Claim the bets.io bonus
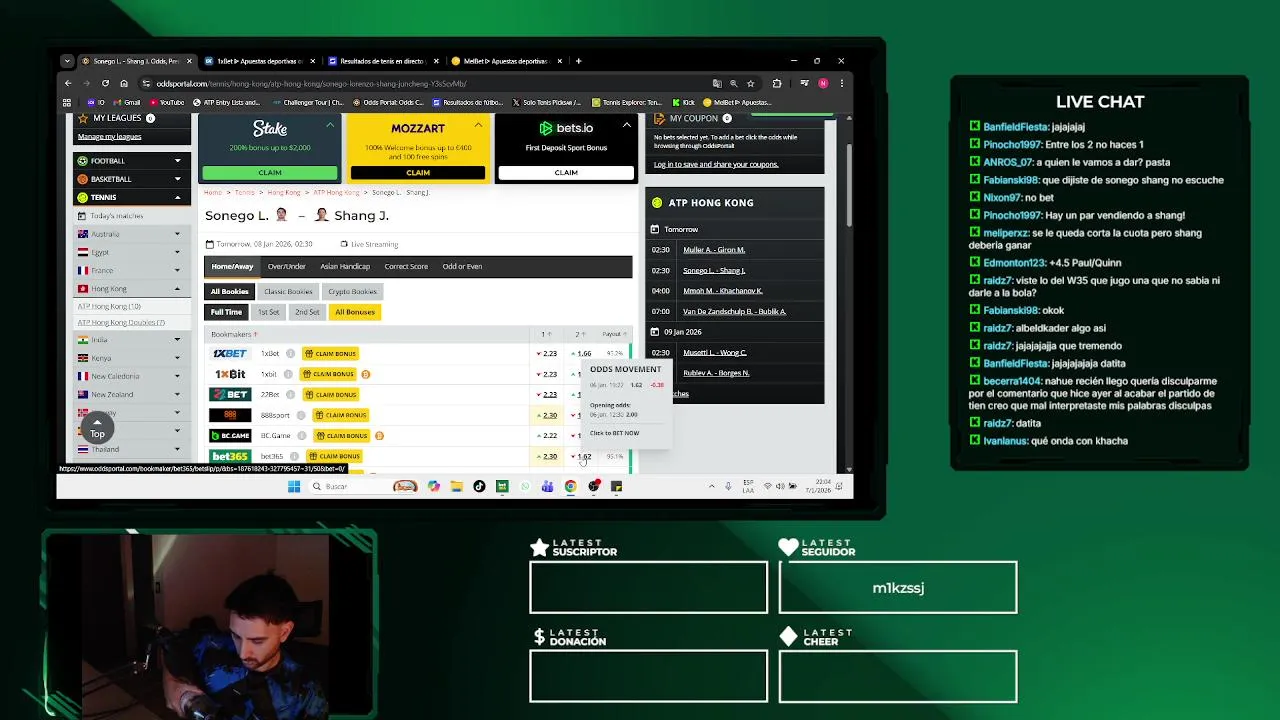Screen dimensions: 1280x720 pos(566,172)
